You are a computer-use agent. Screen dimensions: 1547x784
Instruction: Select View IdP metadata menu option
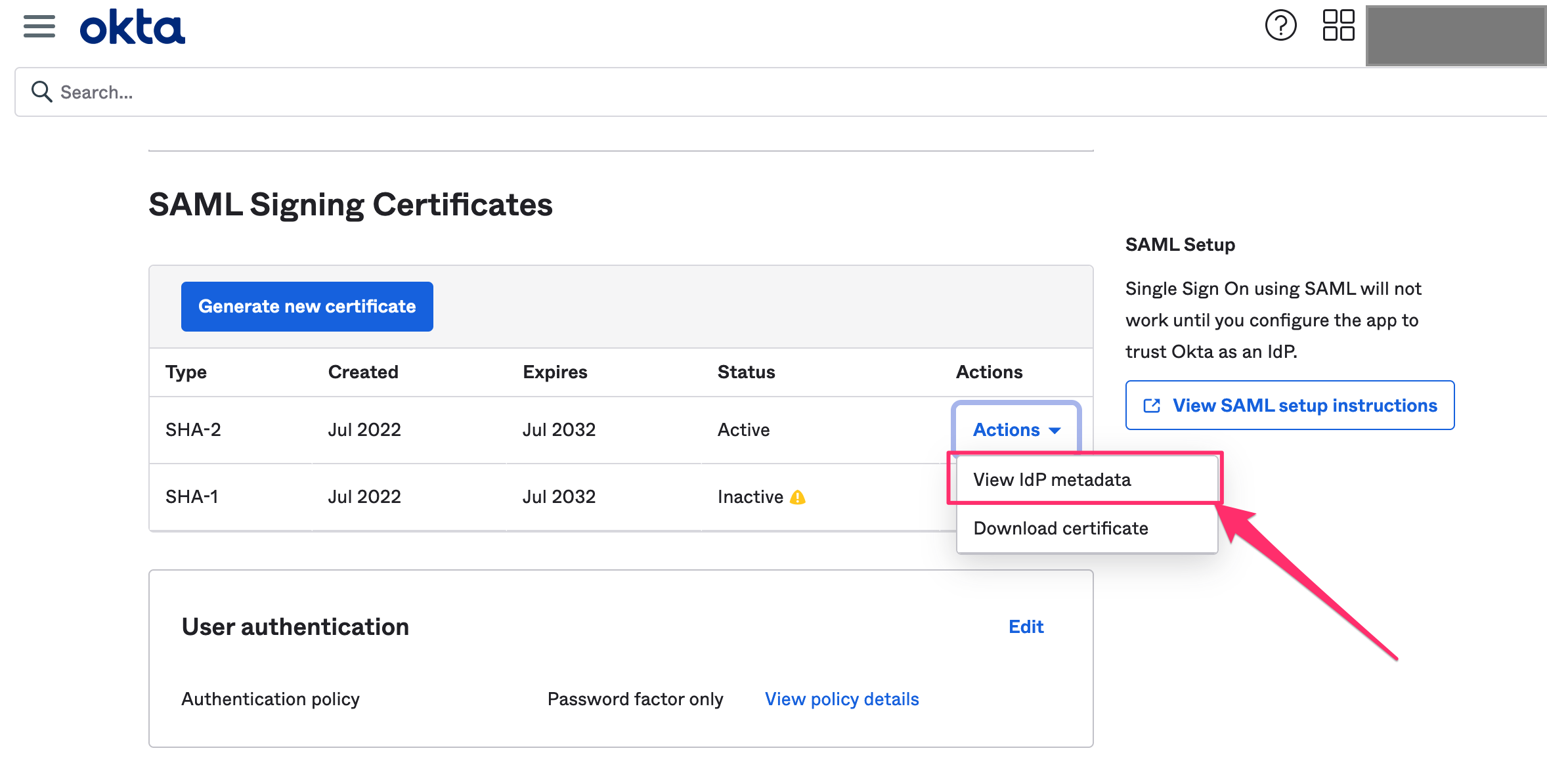[x=1052, y=480]
